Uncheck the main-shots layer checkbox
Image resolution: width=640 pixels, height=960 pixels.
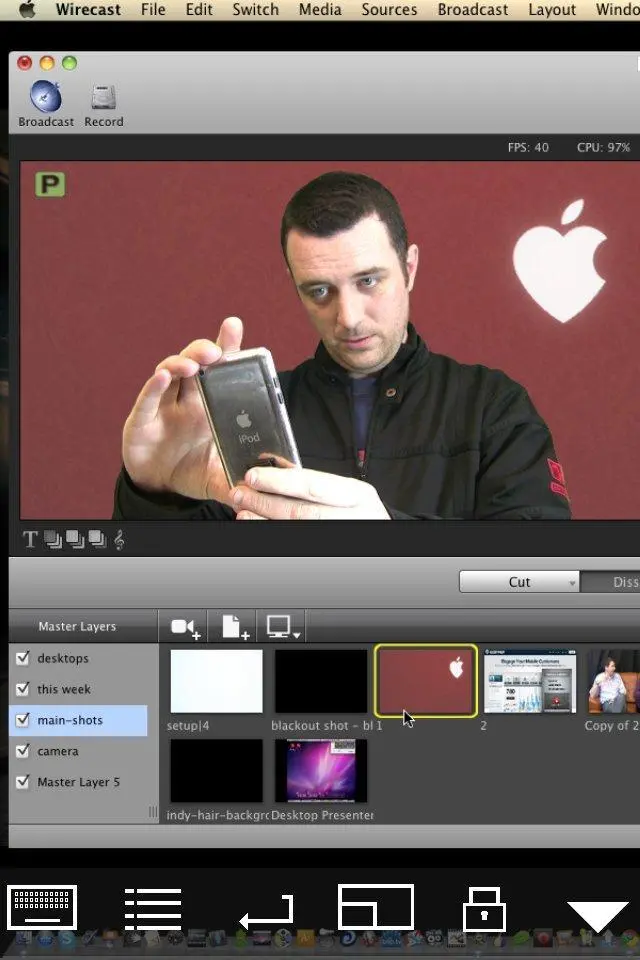click(x=23, y=720)
